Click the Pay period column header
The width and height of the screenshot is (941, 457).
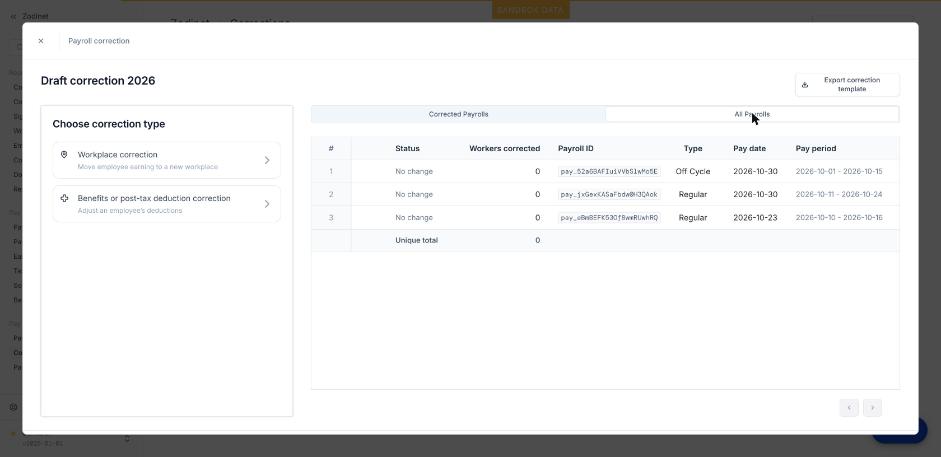[816, 148]
